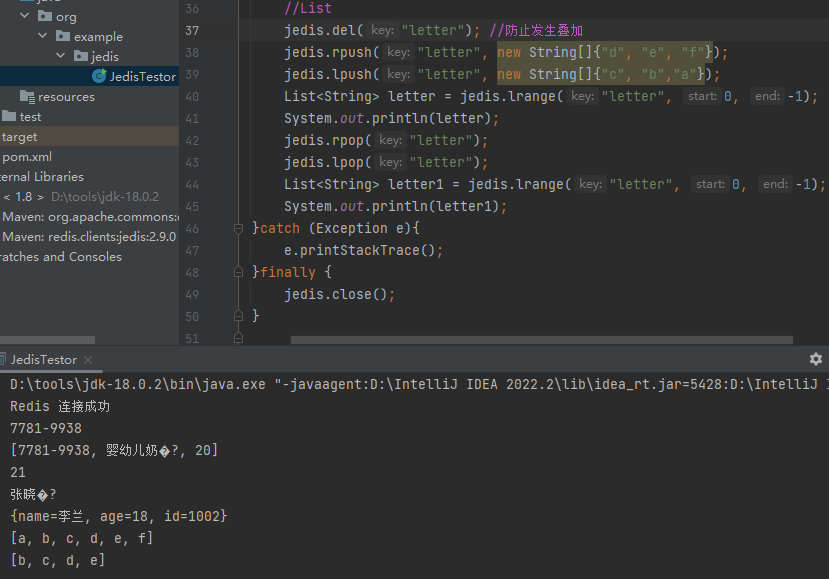This screenshot has height=579, width=829.
Task: Click the jedis package folder icon
Action: (80, 56)
